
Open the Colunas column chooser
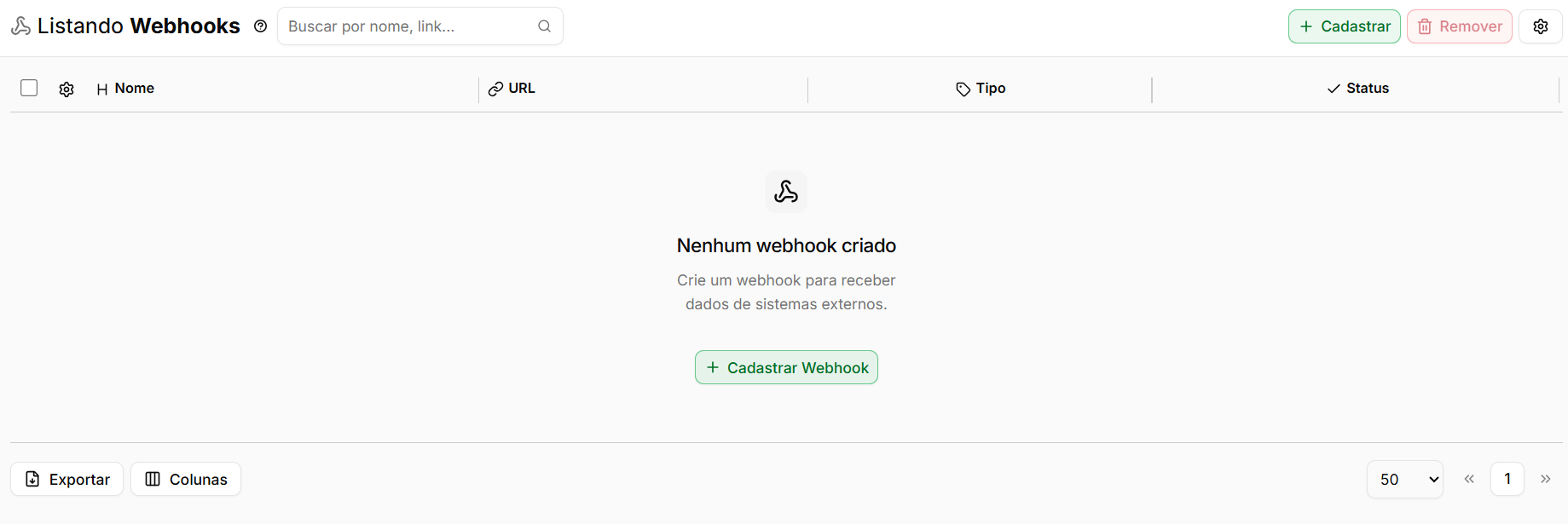(186, 479)
